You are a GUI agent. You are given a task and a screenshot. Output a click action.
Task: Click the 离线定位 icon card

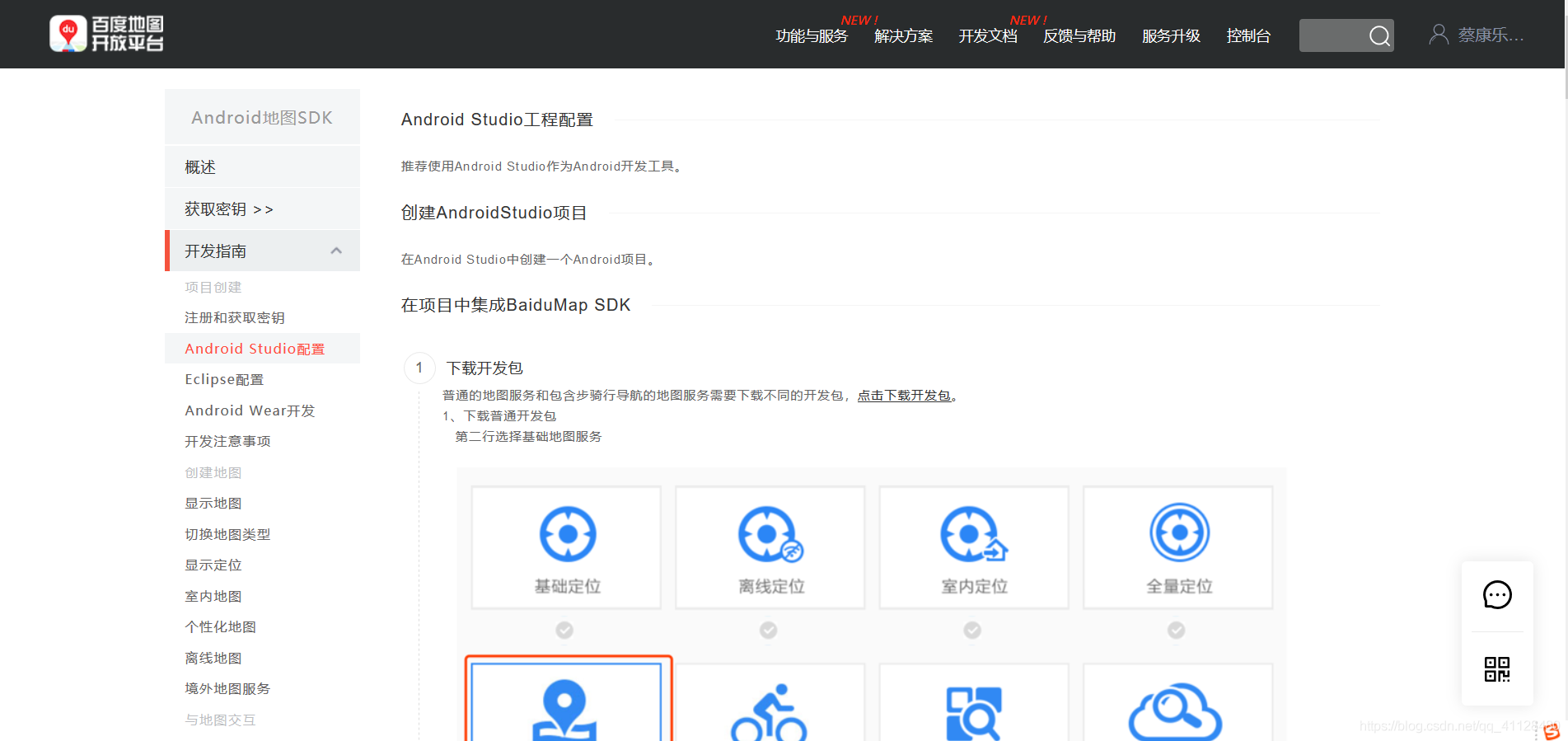coord(770,548)
